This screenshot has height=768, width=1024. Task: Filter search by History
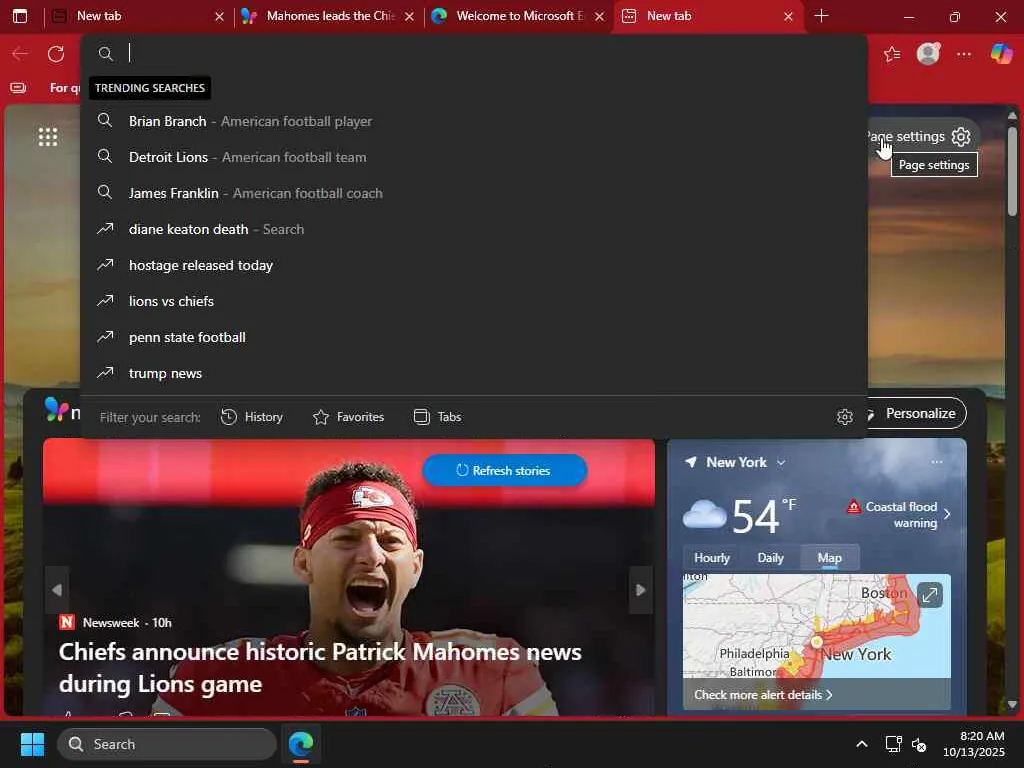click(x=252, y=417)
